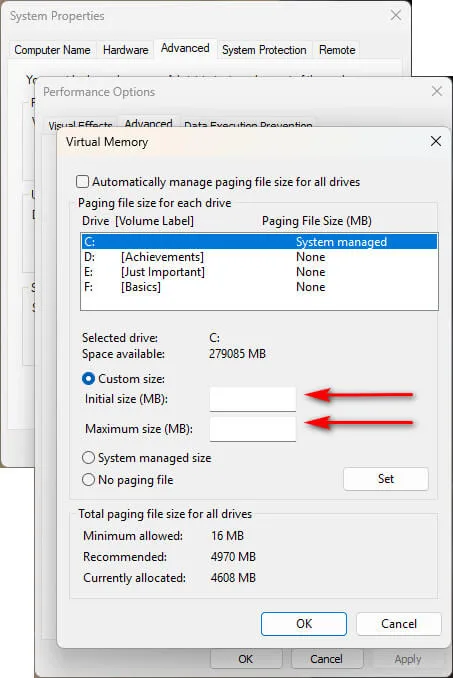Screen dimensions: 453x678
Task: Select the No paging file option
Action: 88,480
